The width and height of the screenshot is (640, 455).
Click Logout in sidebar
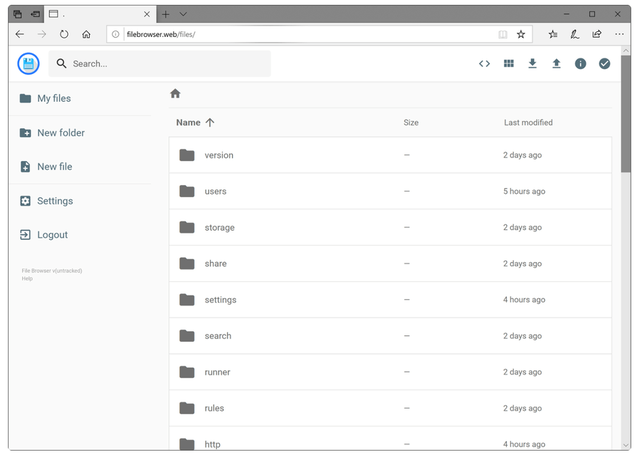[44, 235]
